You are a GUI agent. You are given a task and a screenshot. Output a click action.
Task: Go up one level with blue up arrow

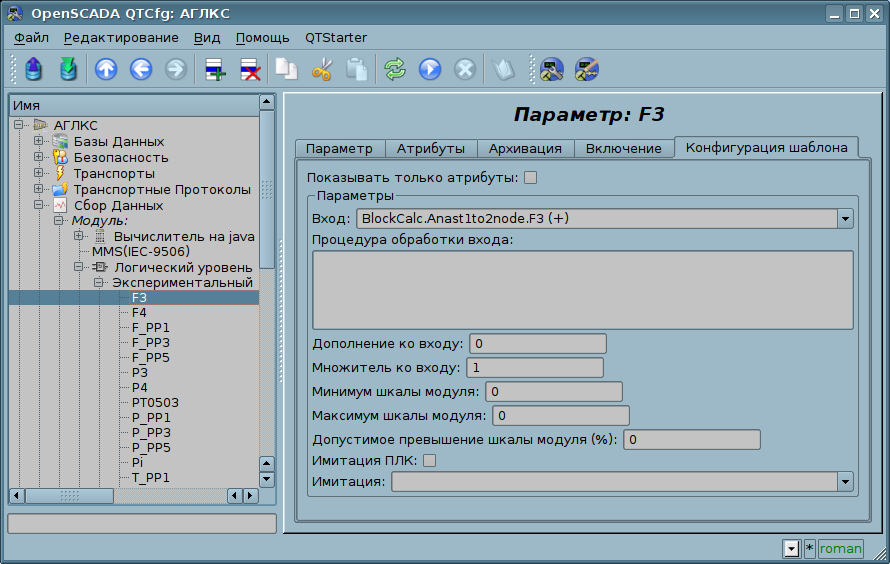click(106, 70)
